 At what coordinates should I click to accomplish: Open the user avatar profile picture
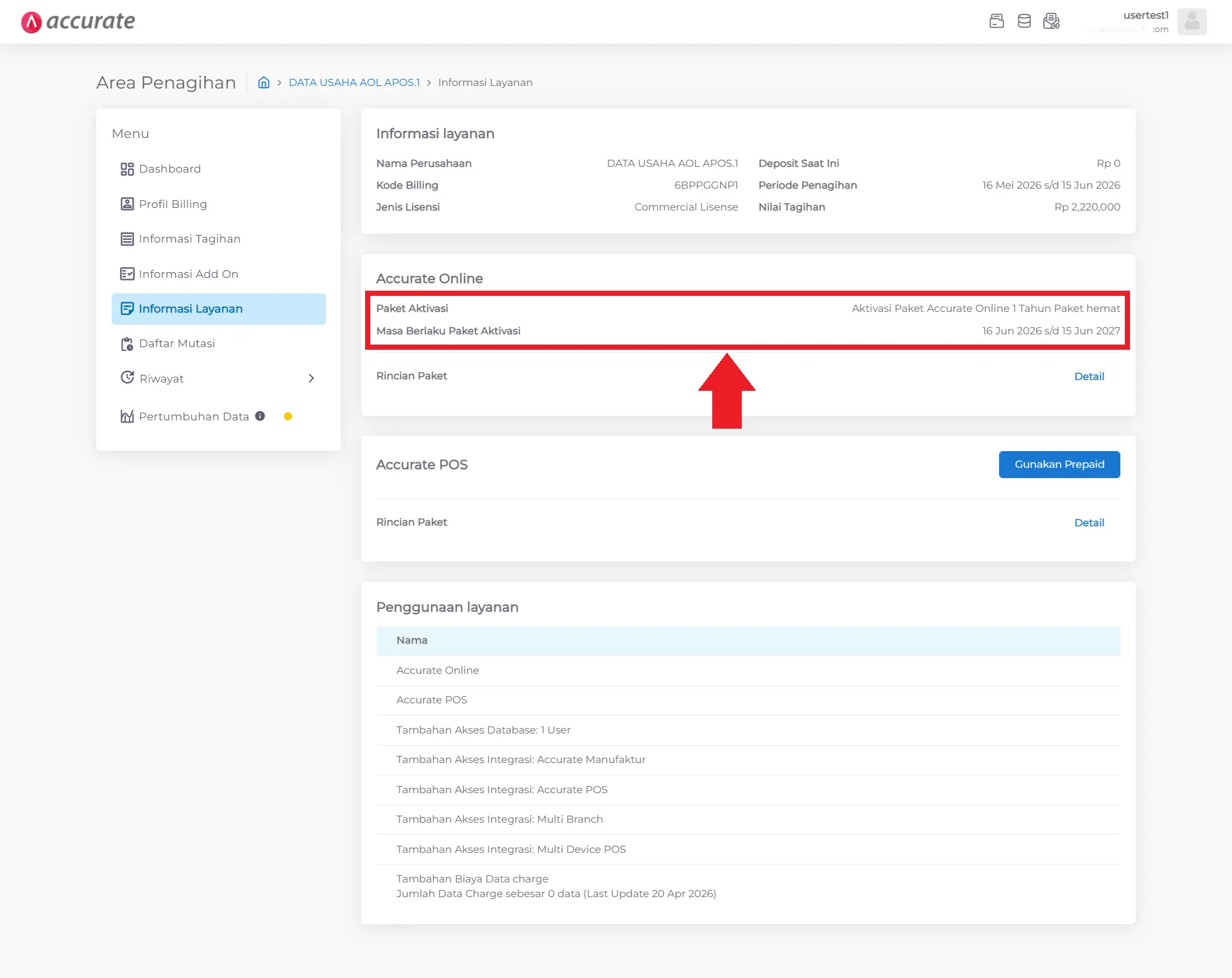coord(1192,22)
